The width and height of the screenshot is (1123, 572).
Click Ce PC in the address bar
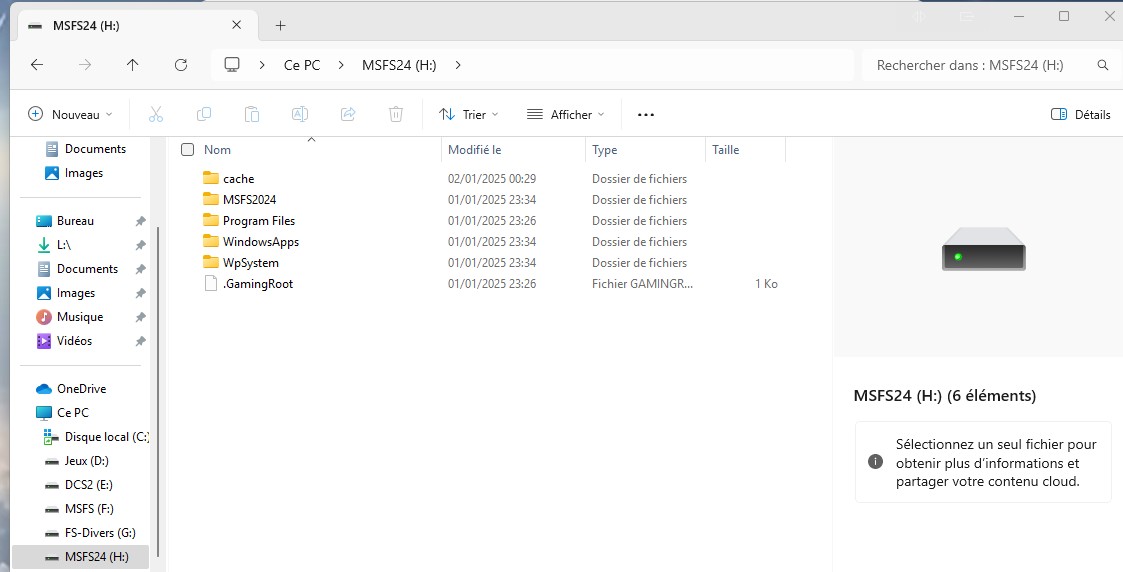[x=302, y=65]
